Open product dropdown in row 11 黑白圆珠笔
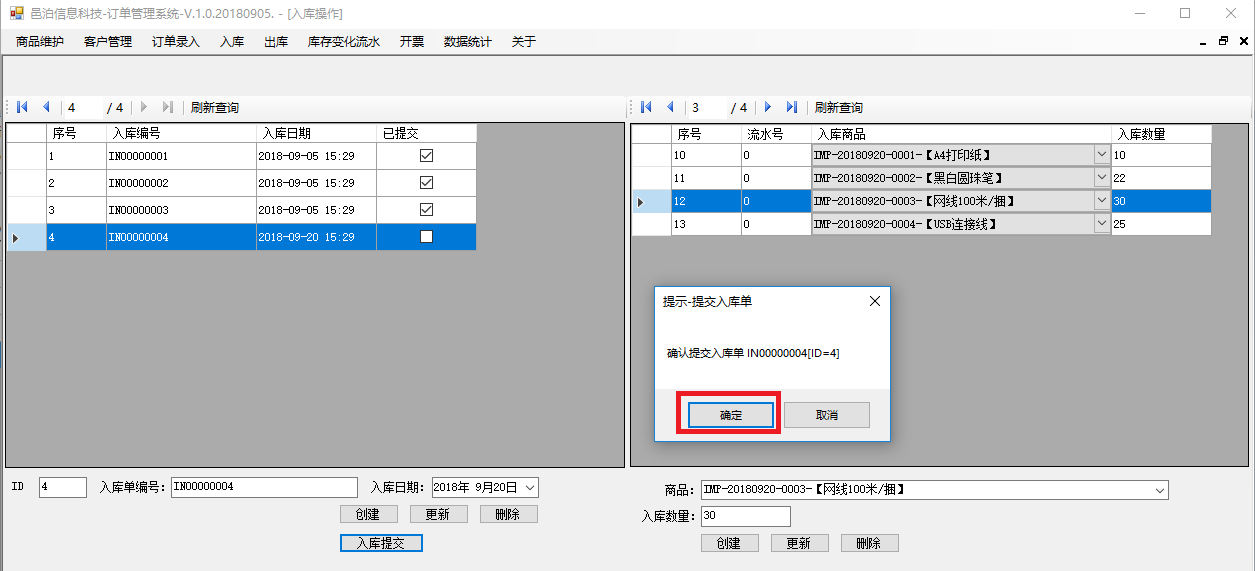The image size is (1255, 571). click(1101, 178)
